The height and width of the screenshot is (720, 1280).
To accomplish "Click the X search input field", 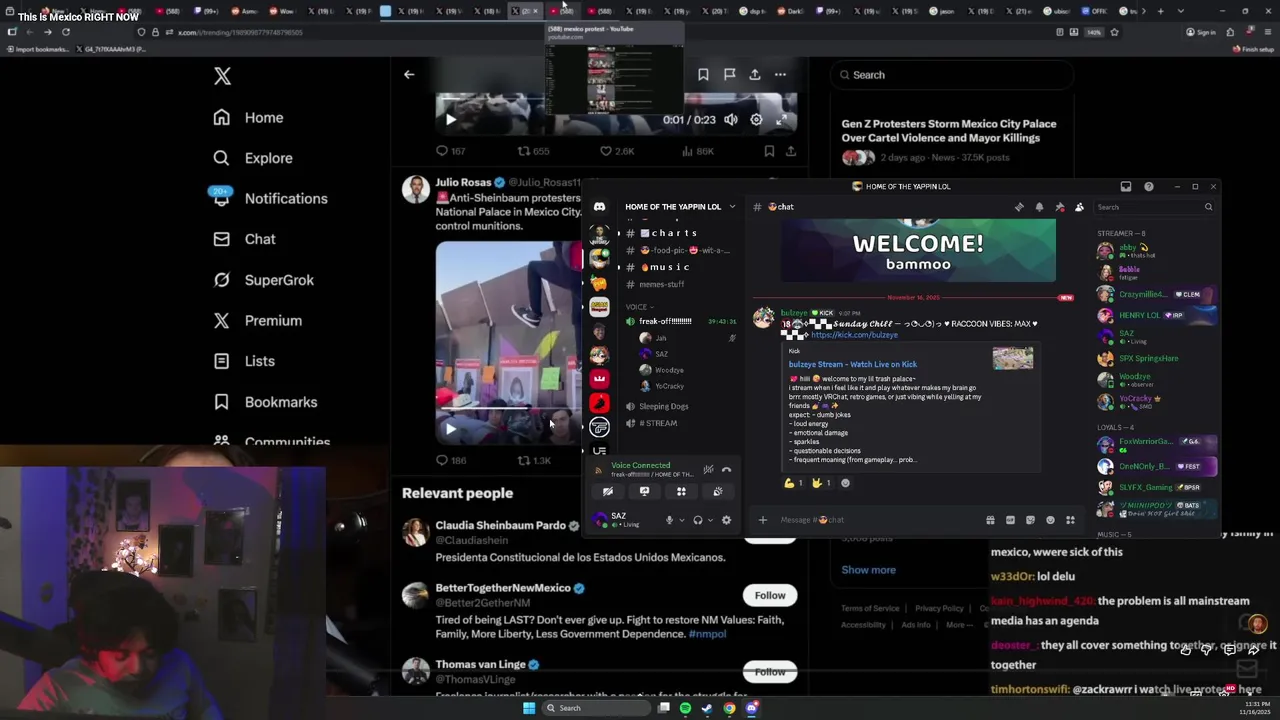I will point(952,75).
